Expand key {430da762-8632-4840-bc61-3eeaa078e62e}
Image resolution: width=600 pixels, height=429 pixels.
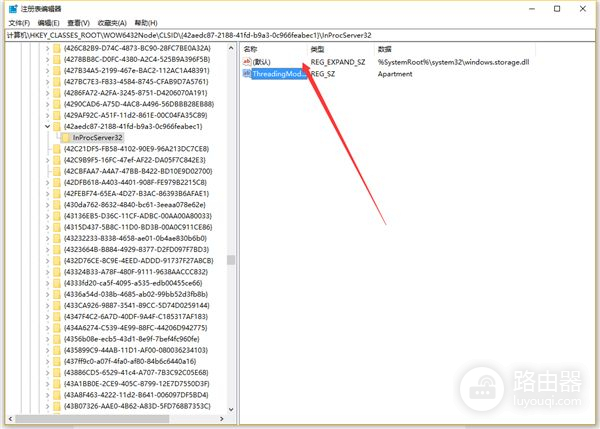pyautogui.click(x=47, y=205)
